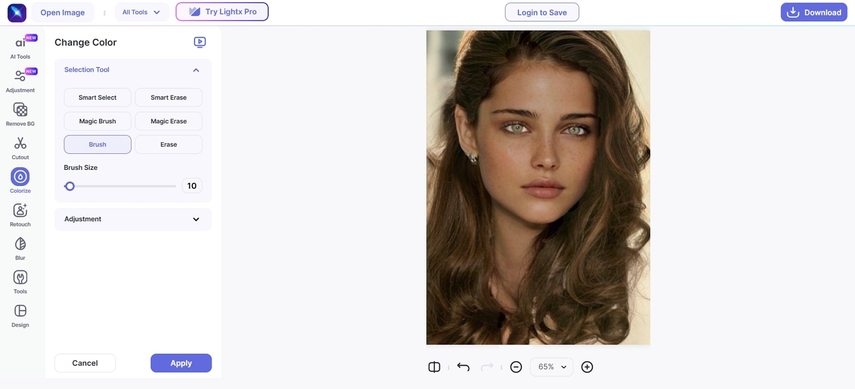Click Try Lightx Pro button
Viewport: 855px width, 389px height.
[222, 11]
